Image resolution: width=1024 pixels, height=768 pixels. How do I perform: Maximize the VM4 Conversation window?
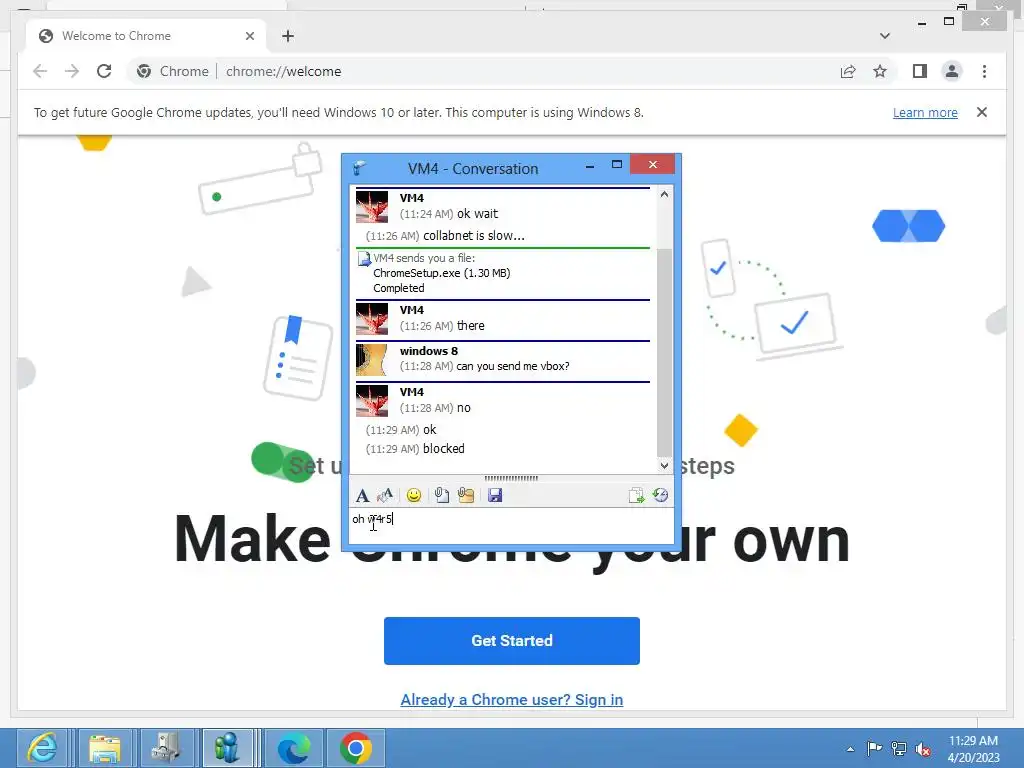coord(616,165)
